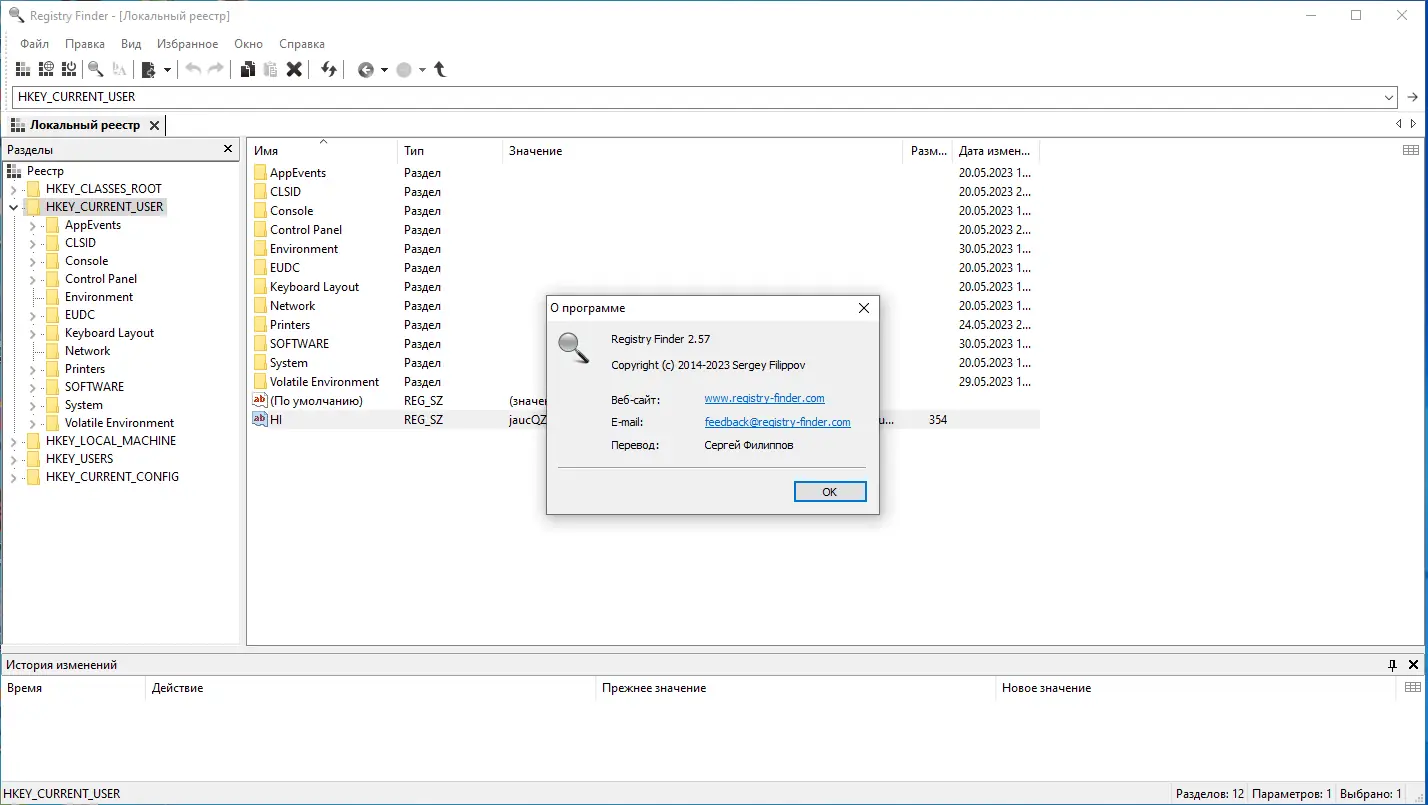Click the Реестр root node in the tree
This screenshot has height=805, width=1428.
pyautogui.click(x=45, y=171)
